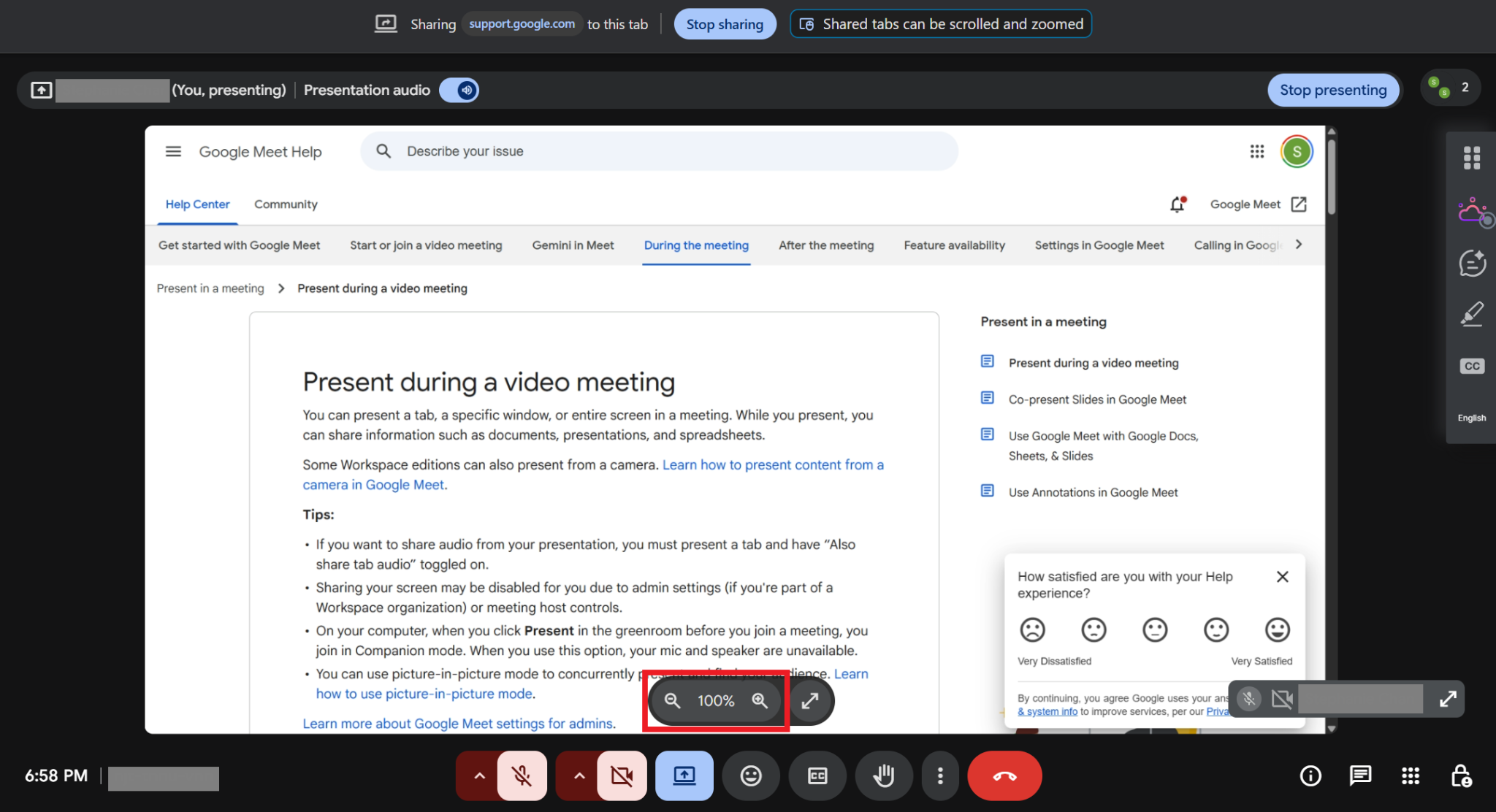Toggle the present screen button
1496x812 pixels.
684,775
